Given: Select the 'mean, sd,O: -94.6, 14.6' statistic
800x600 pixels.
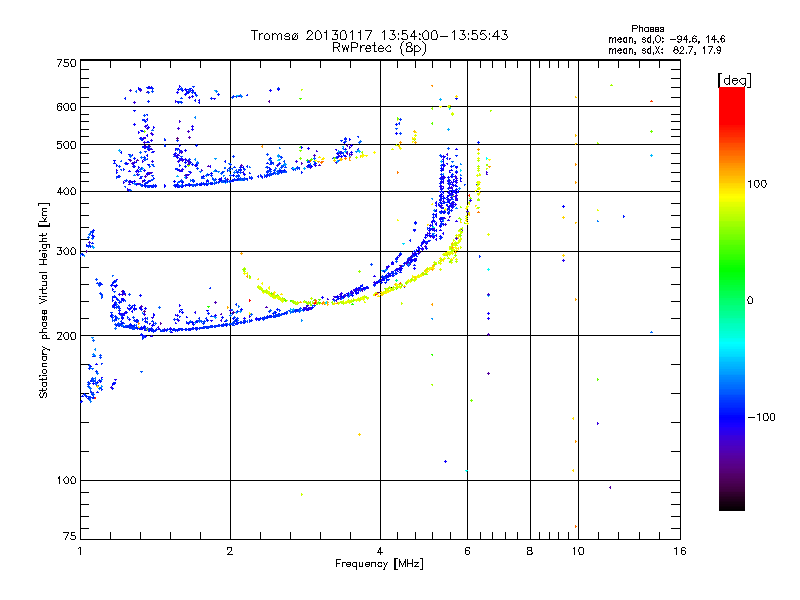Looking at the screenshot, I should click(666, 39).
